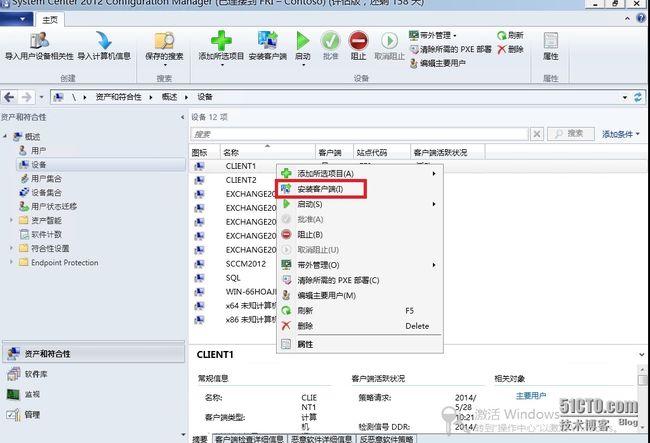This screenshot has width=650, height=443.
Task: Expand the Endpoint Protection folder
Action: 11,262
